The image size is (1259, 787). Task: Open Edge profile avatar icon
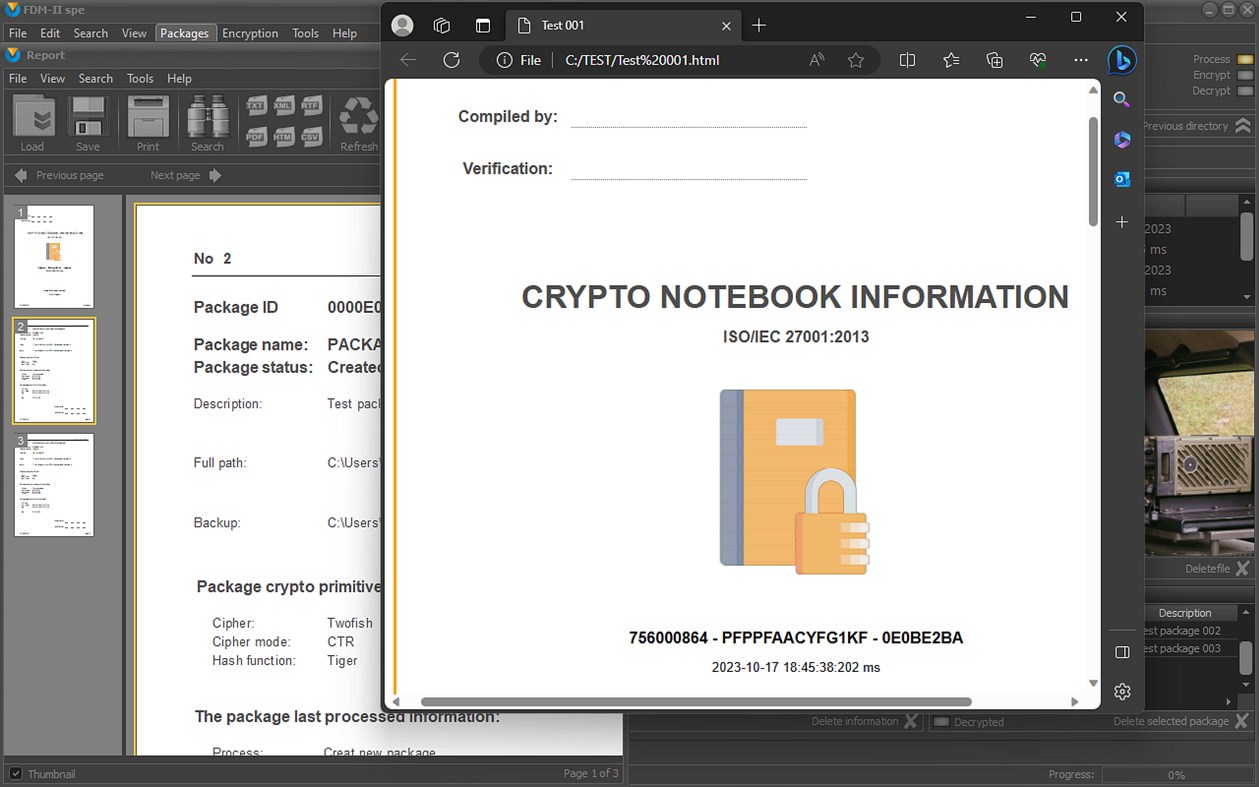tap(402, 25)
